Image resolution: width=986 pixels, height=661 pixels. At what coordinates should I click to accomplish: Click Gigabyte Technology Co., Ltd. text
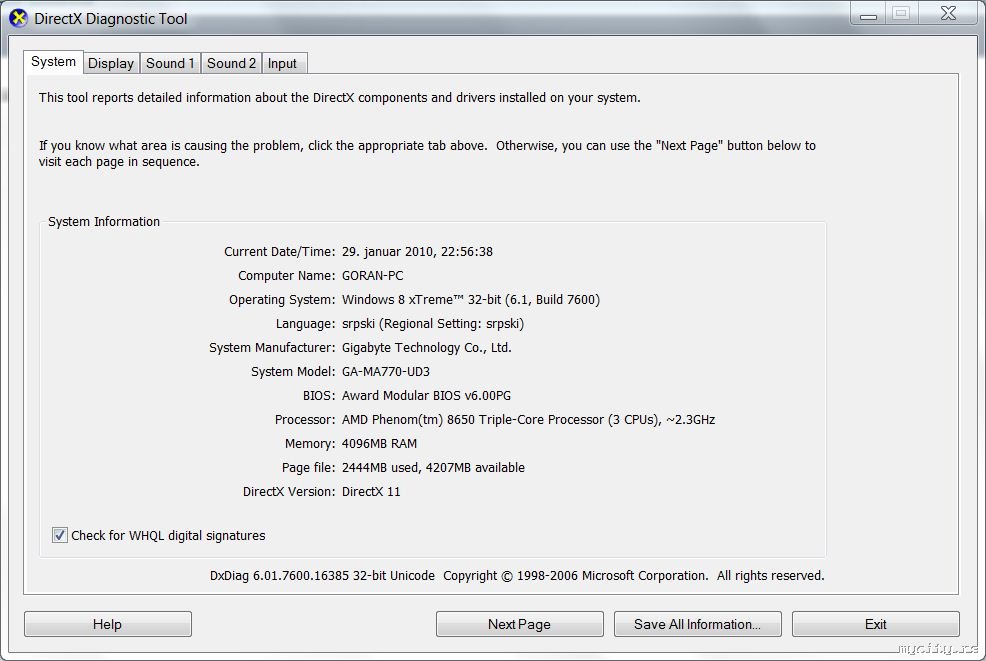click(426, 347)
